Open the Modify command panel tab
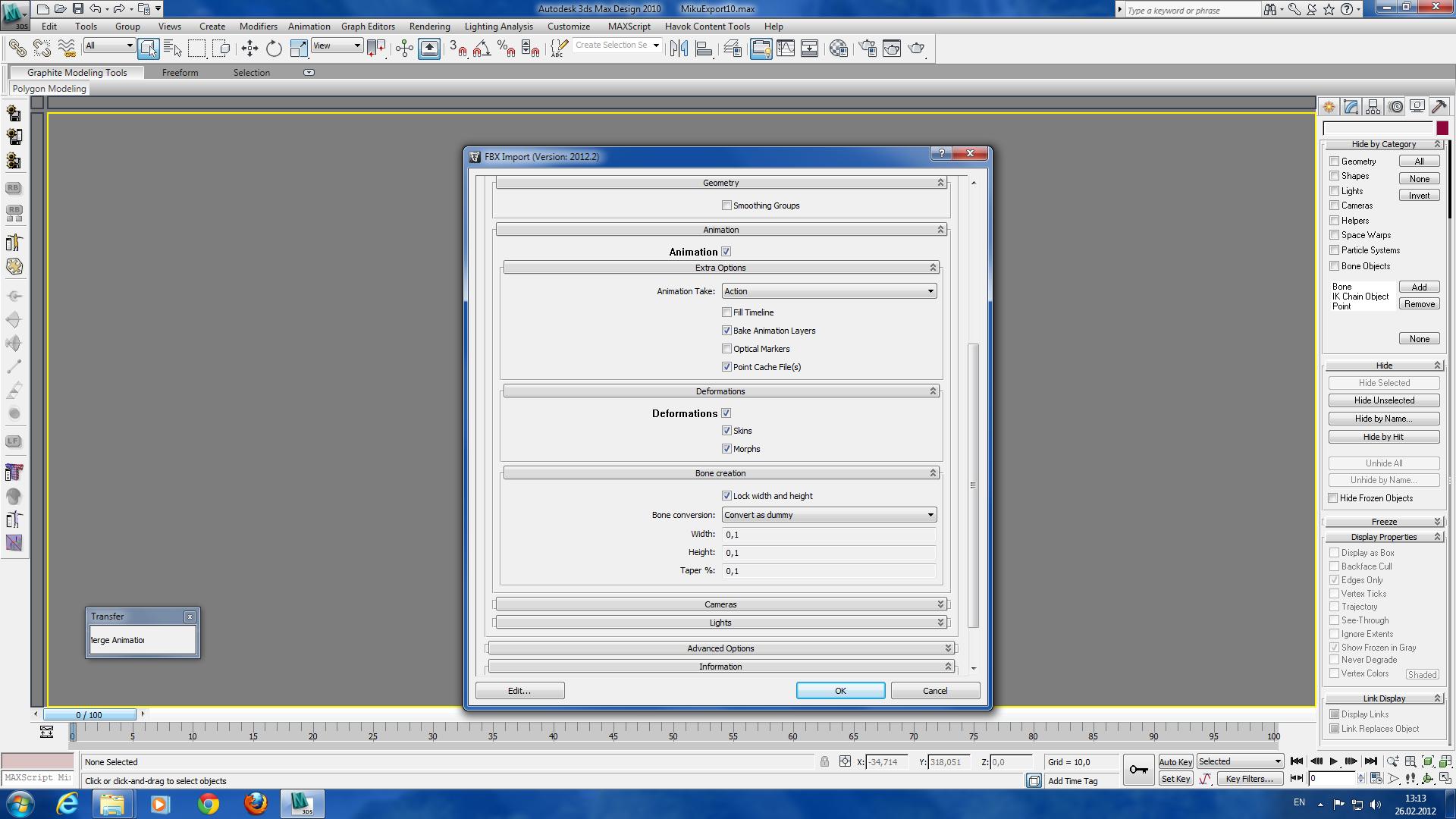The width and height of the screenshot is (1456, 819). (1351, 107)
